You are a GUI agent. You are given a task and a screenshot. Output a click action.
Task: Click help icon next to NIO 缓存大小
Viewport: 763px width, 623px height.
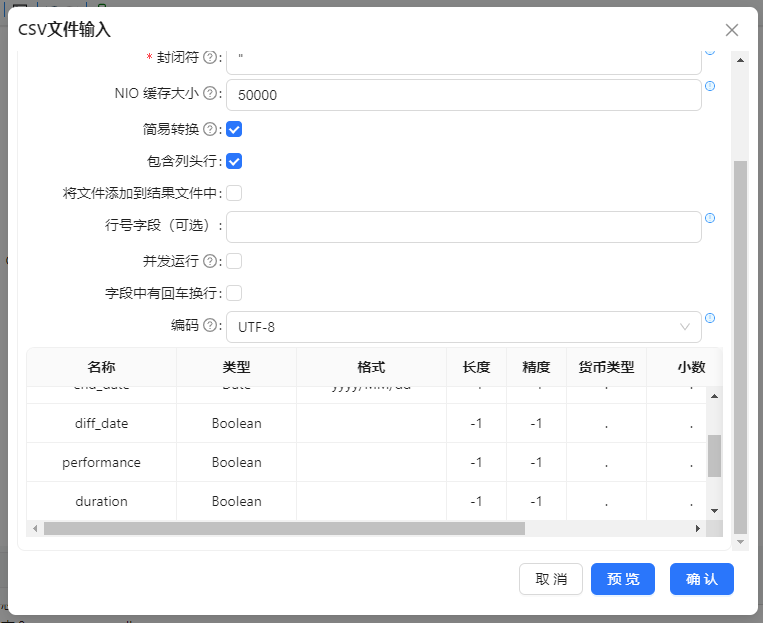coord(210,93)
